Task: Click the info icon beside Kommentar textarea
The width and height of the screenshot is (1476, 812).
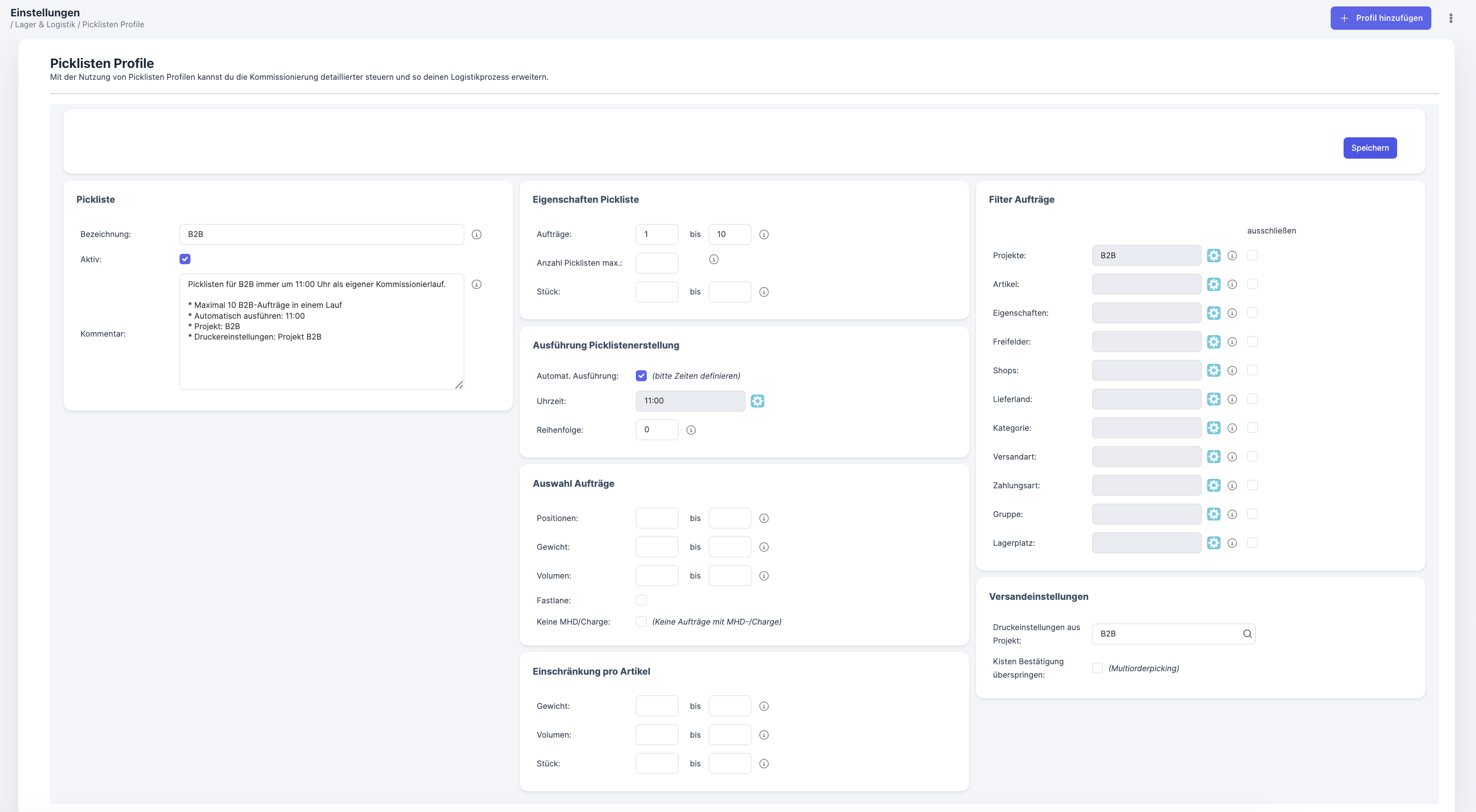Action: (476, 284)
